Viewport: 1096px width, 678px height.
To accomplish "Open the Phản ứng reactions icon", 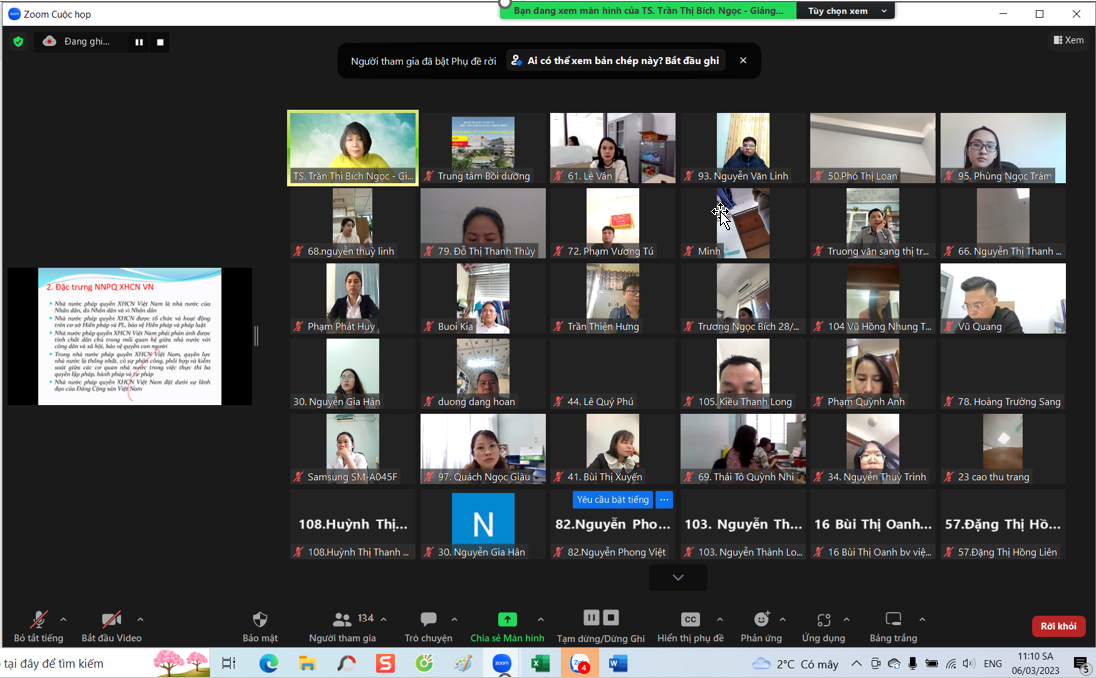I will coord(761,620).
